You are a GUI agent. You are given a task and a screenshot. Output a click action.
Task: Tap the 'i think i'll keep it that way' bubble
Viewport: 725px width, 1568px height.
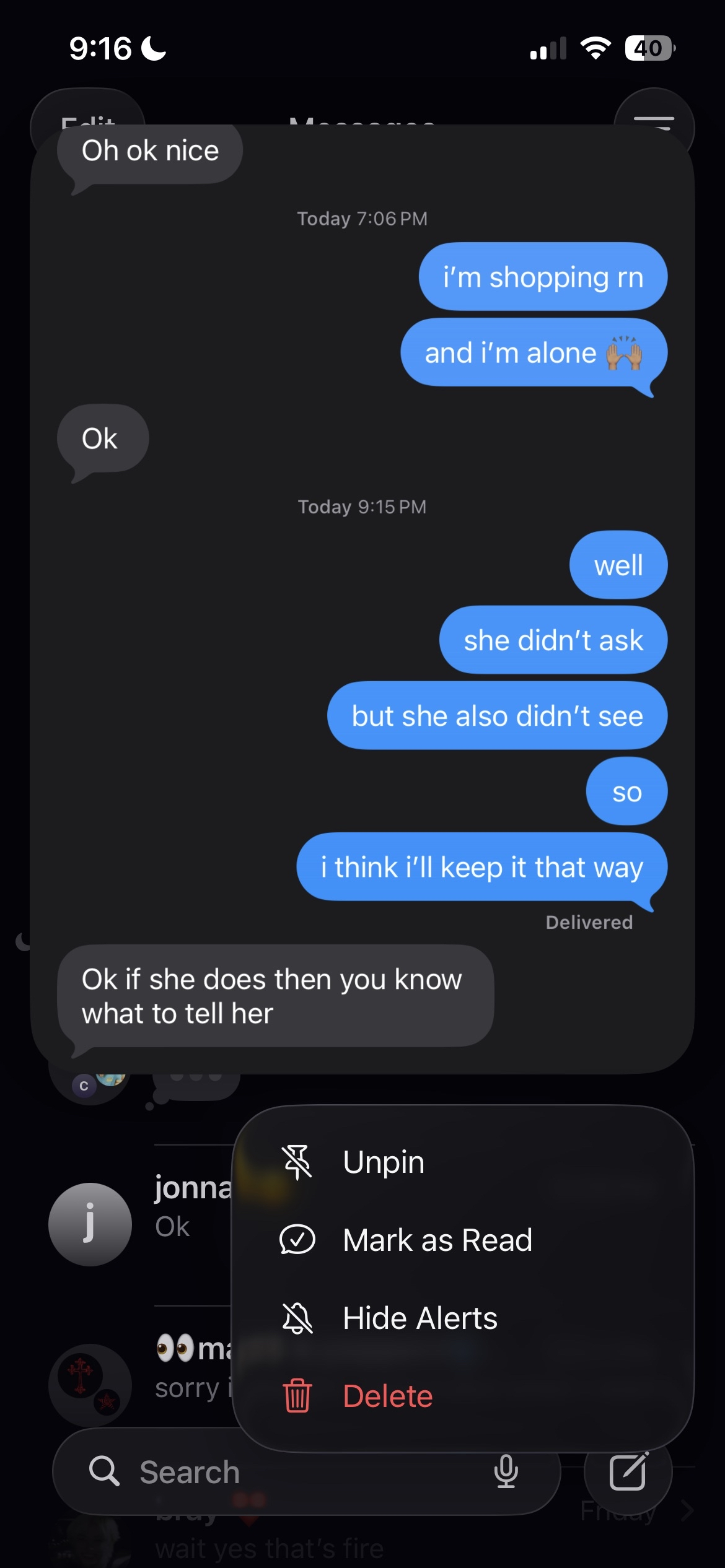click(x=482, y=867)
